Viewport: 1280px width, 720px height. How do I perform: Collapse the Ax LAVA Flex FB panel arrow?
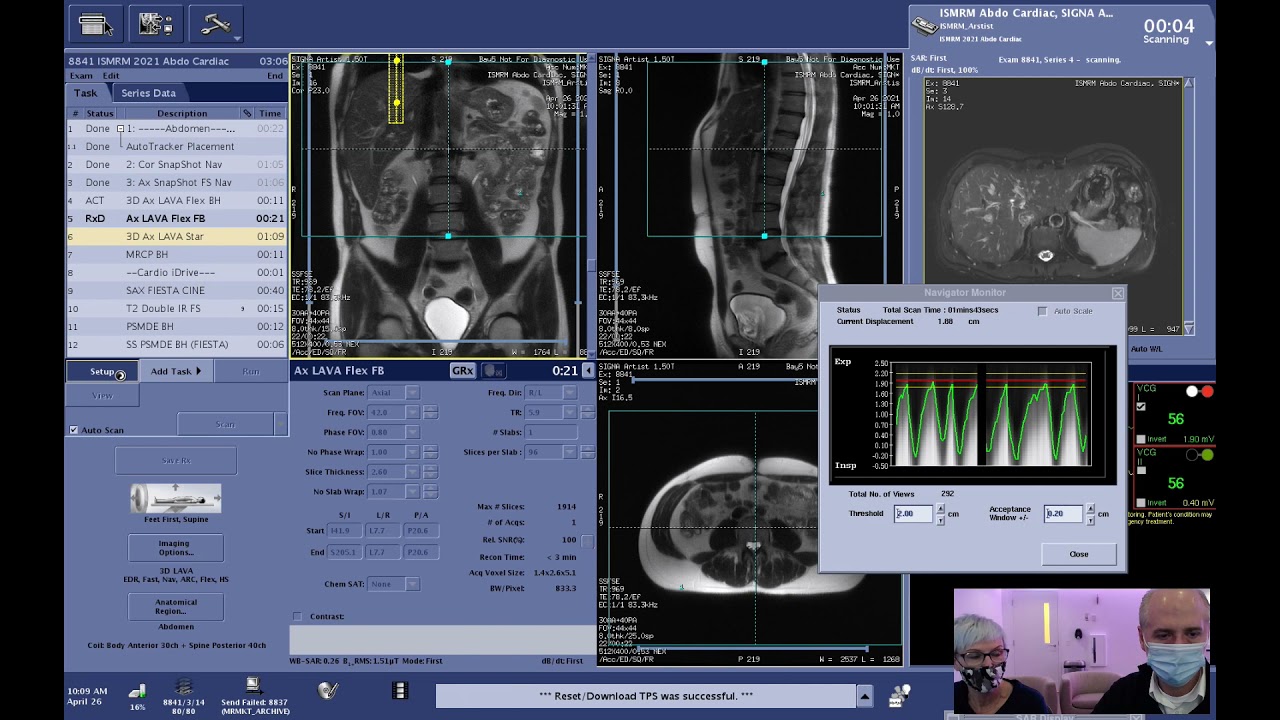pyautogui.click(x=588, y=370)
